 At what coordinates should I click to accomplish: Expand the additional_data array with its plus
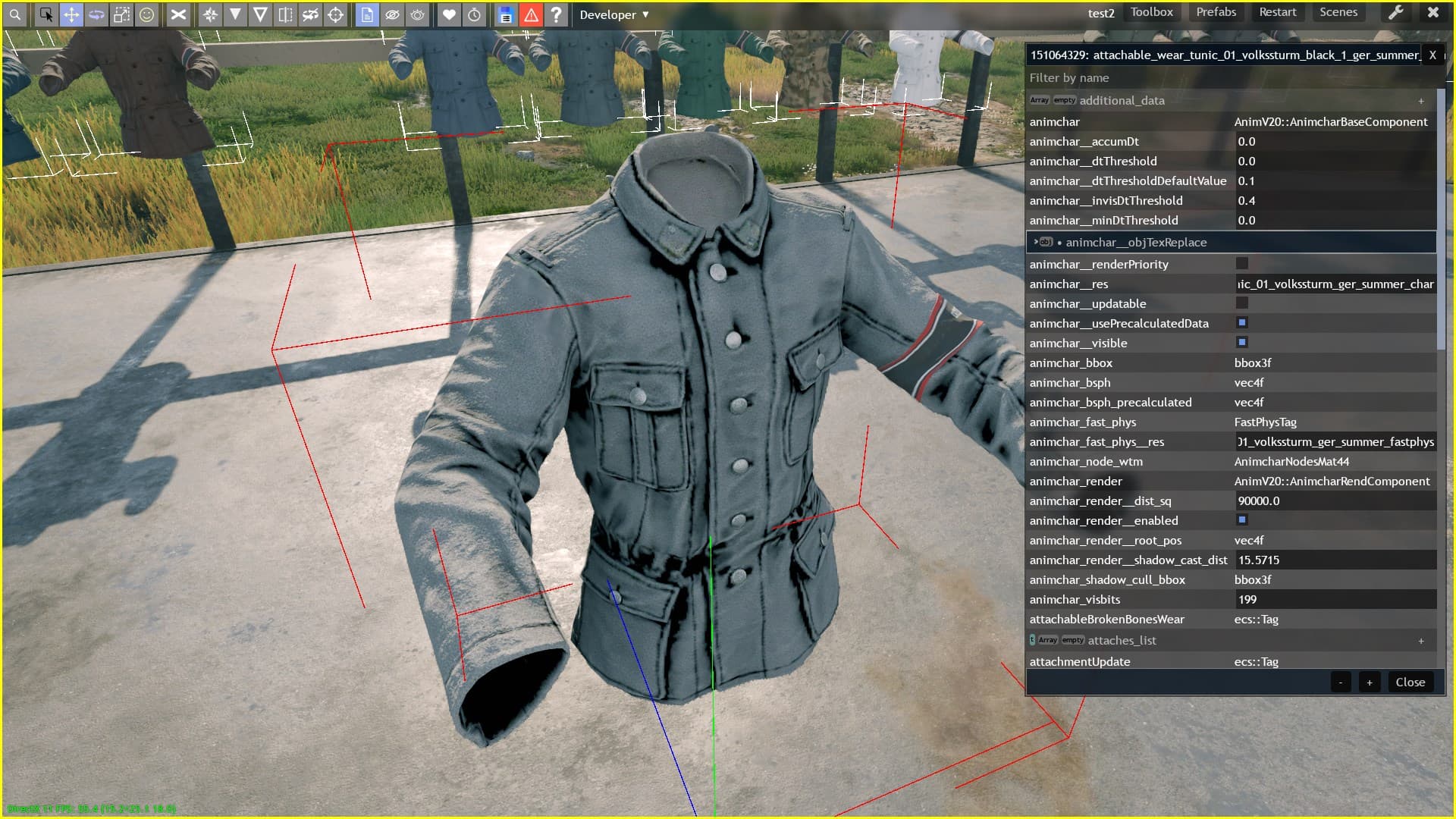pos(1422,100)
